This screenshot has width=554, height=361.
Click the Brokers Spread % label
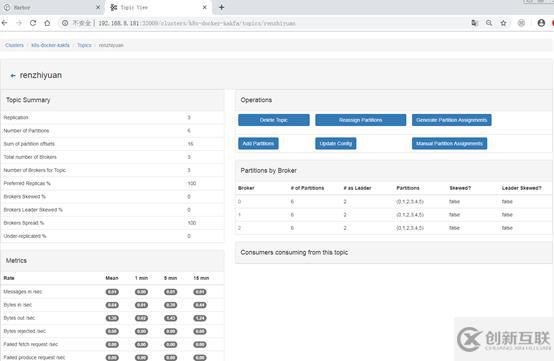[24, 223]
